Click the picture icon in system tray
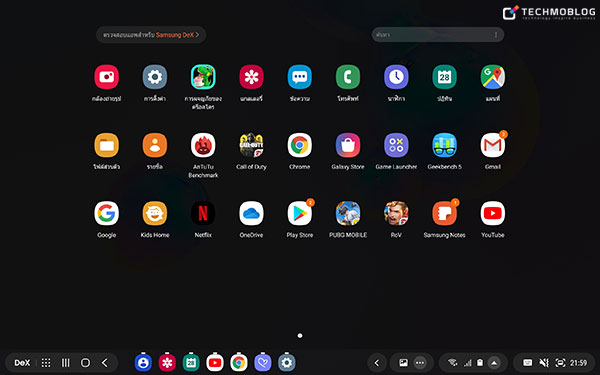 coord(403,363)
